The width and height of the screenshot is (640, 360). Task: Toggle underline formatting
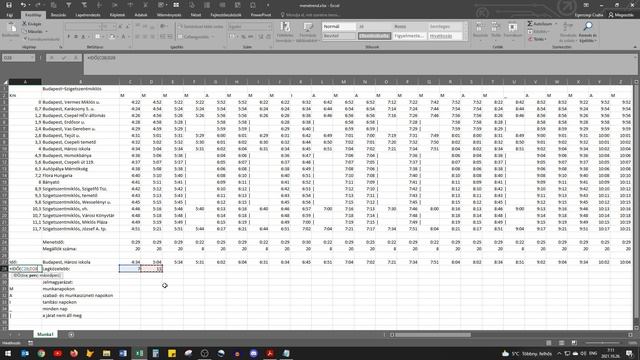[x=83, y=37]
